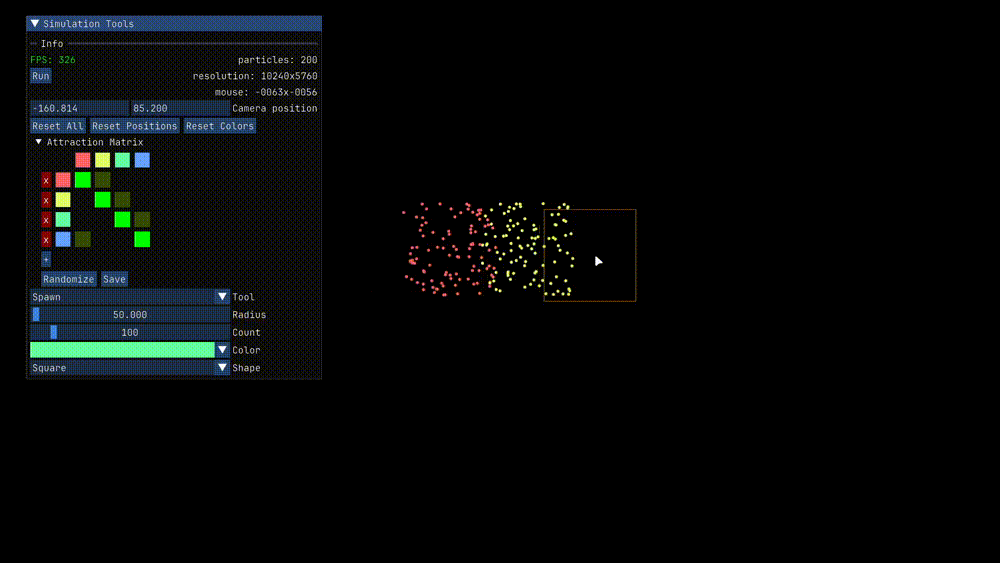Edit camera X position field -160.814

coord(79,108)
